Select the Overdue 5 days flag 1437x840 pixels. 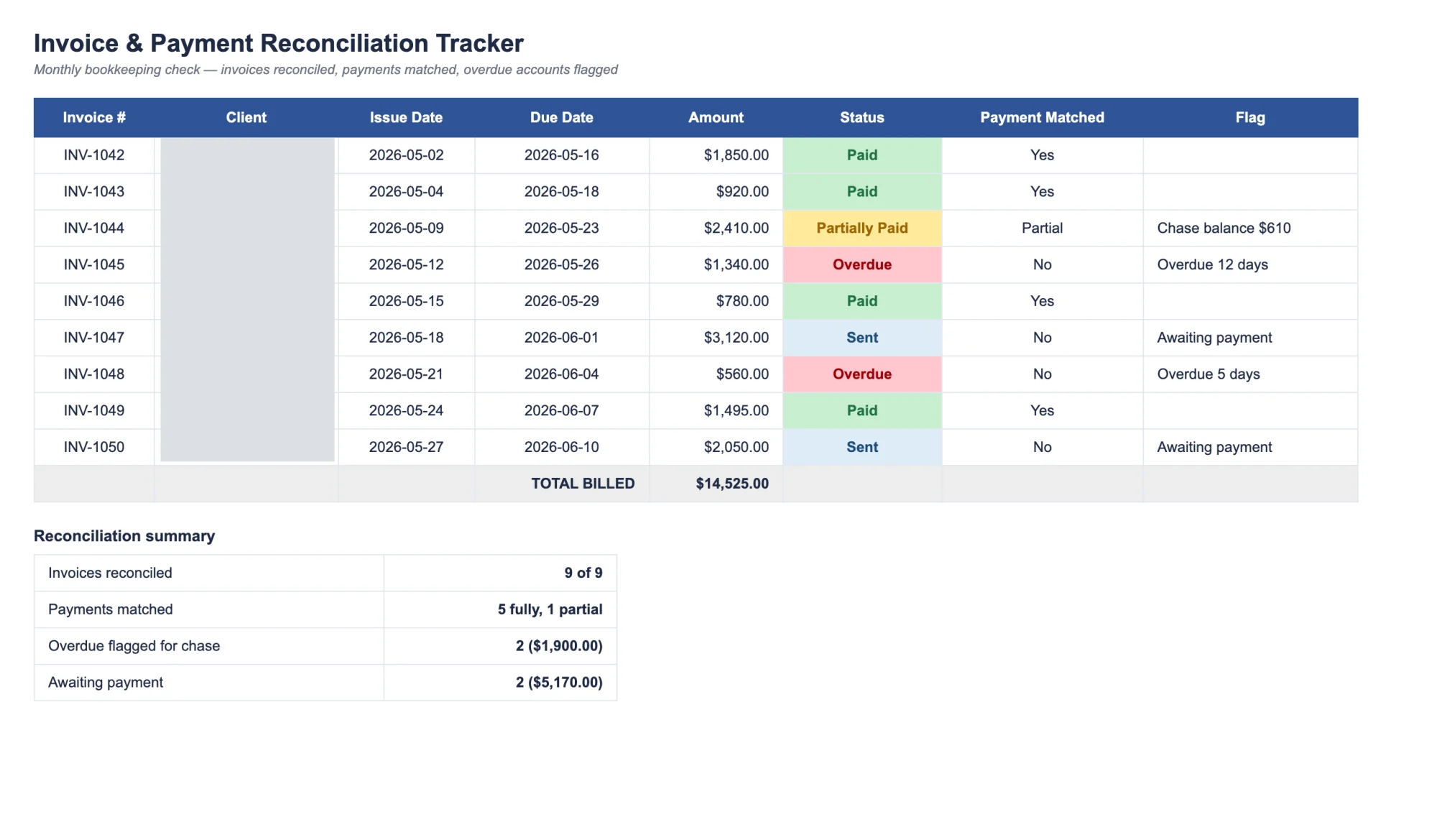[1250, 374]
